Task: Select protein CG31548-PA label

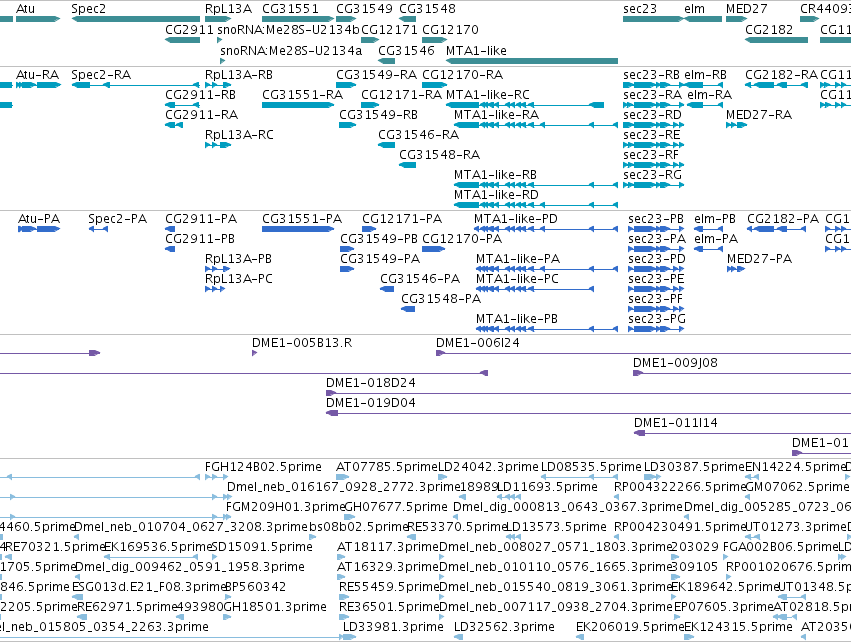Action: [441, 298]
